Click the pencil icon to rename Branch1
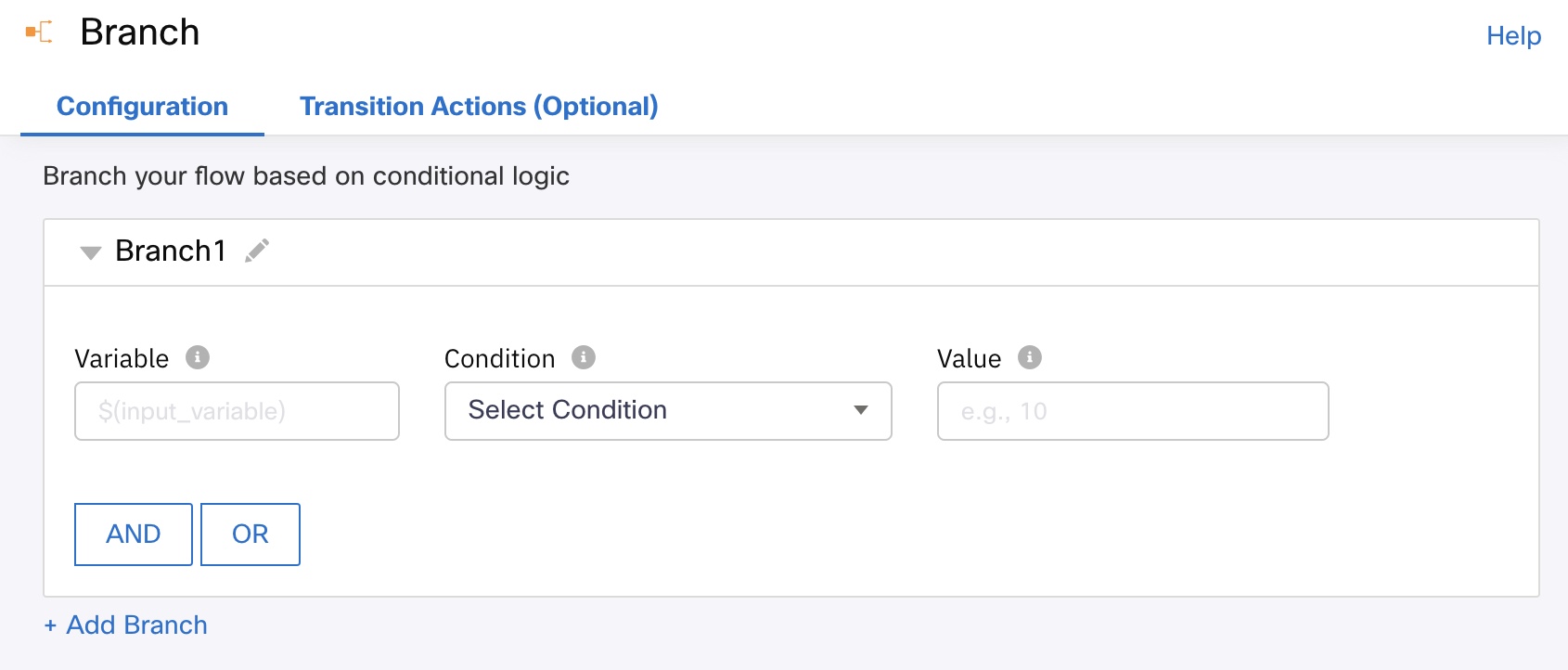The width and height of the screenshot is (1568, 670). coord(257,251)
